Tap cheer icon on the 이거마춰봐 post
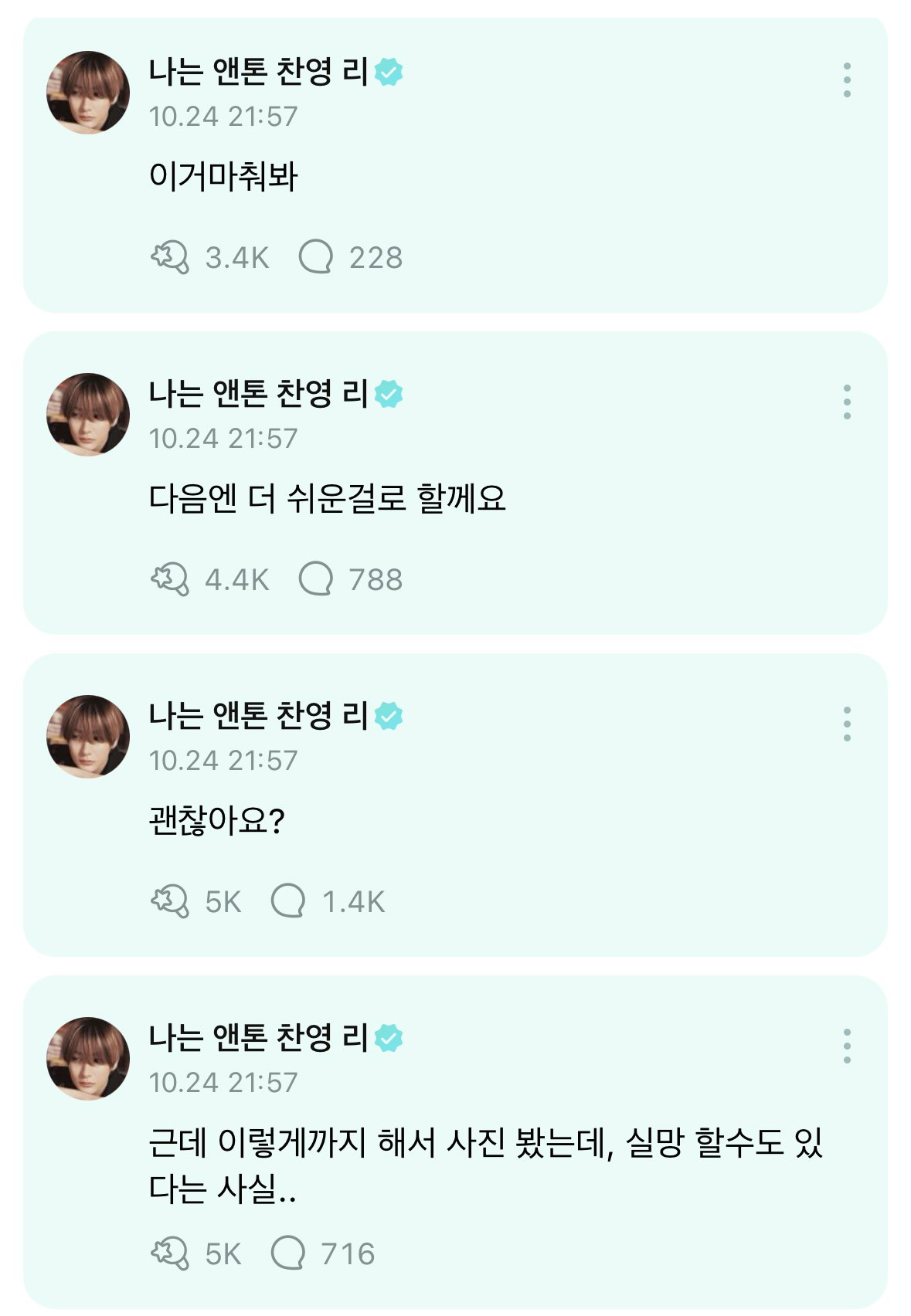 coord(169,257)
